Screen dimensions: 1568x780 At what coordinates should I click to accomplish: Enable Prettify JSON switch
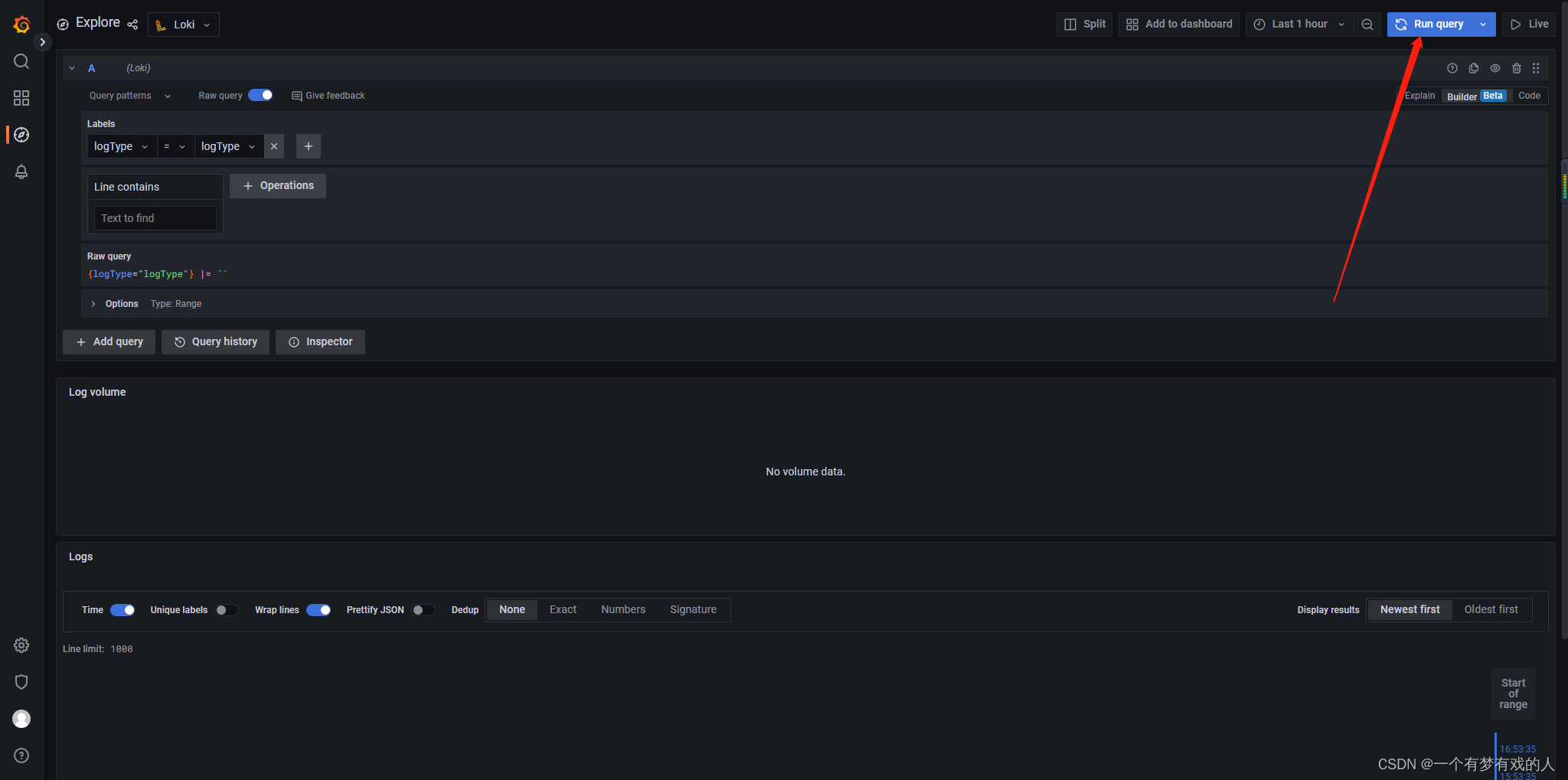point(423,610)
